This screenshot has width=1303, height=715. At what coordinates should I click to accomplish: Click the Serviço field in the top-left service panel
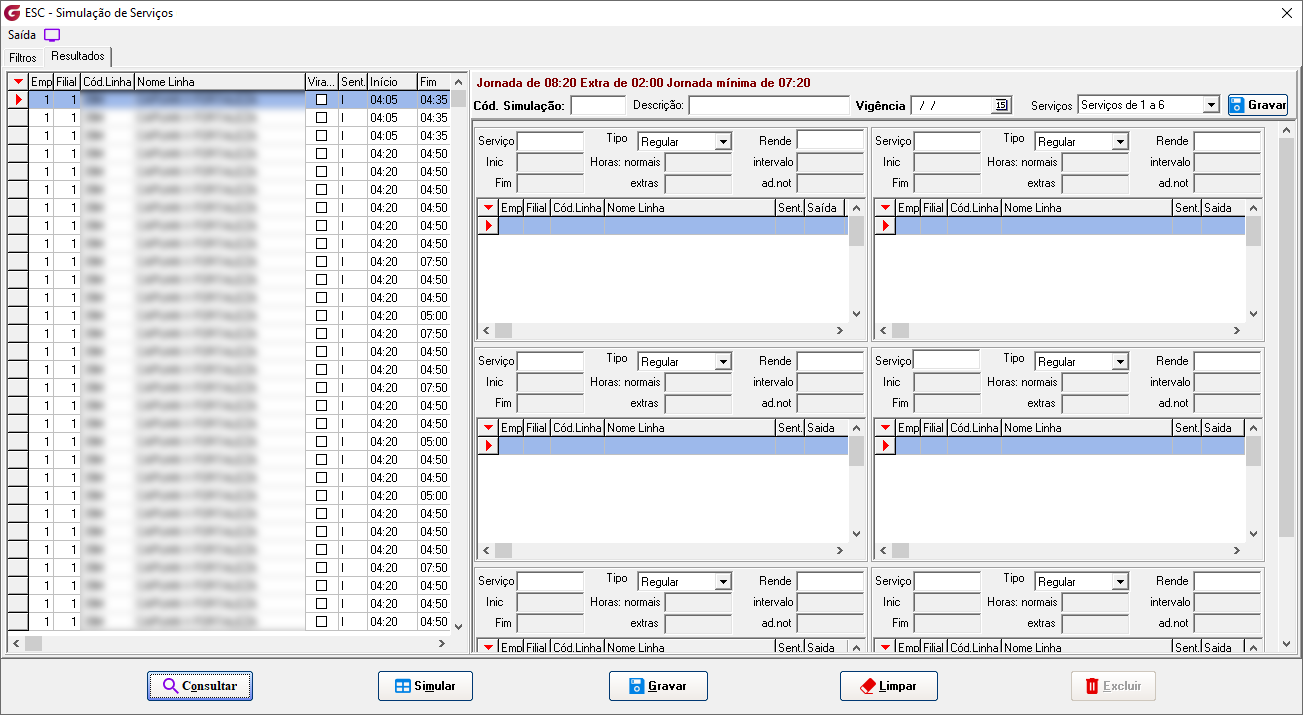(x=550, y=141)
